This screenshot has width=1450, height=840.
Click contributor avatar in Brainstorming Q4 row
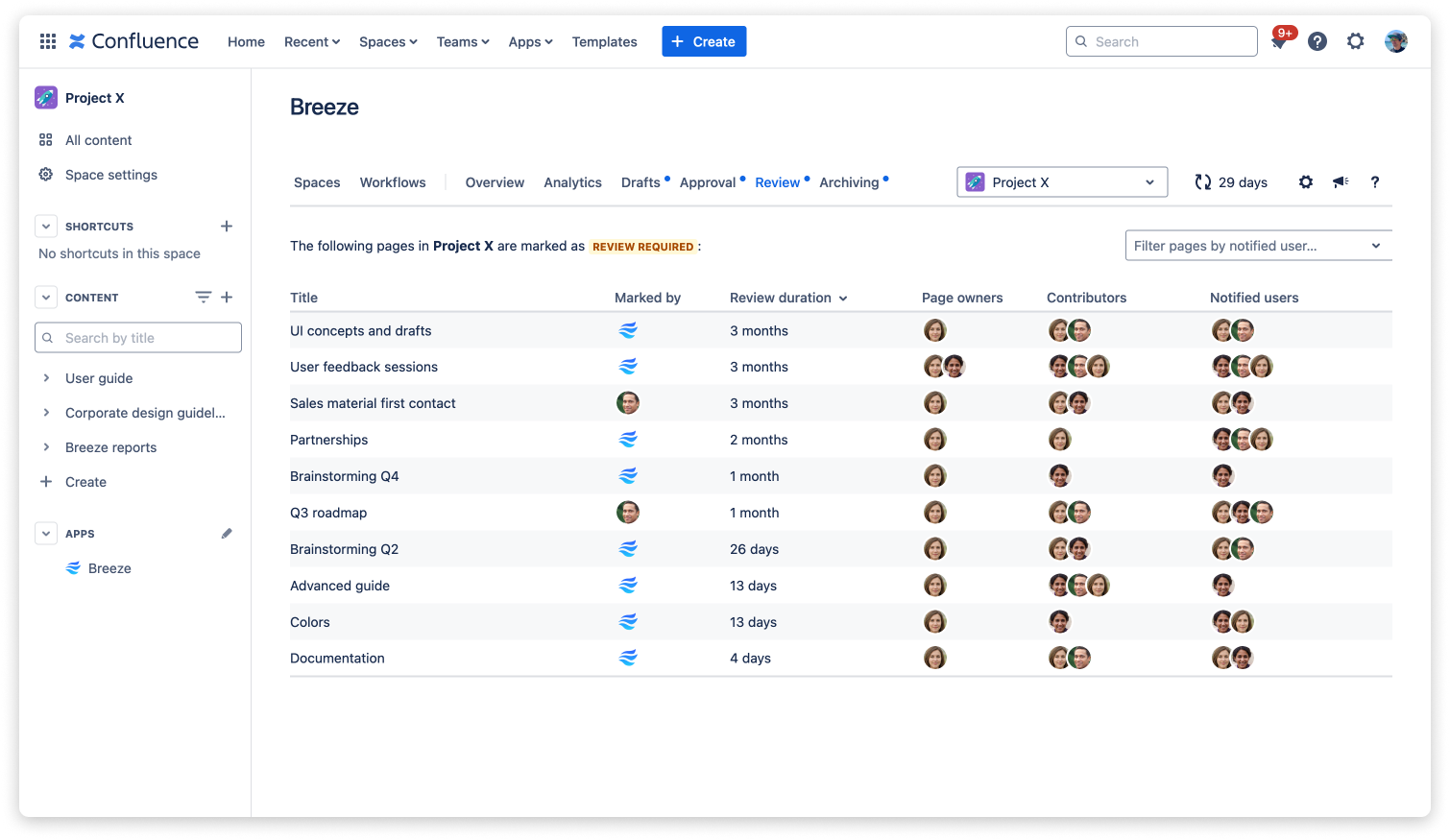click(x=1060, y=476)
